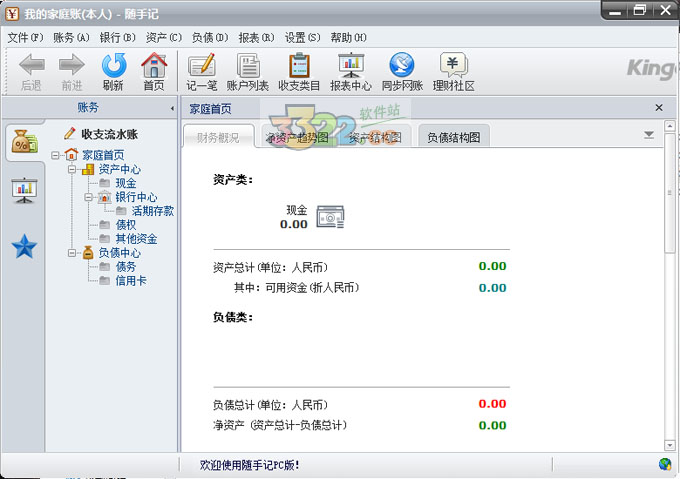Click the 刷新 refresh icon
Image resolution: width=680 pixels, height=479 pixels.
[x=113, y=66]
